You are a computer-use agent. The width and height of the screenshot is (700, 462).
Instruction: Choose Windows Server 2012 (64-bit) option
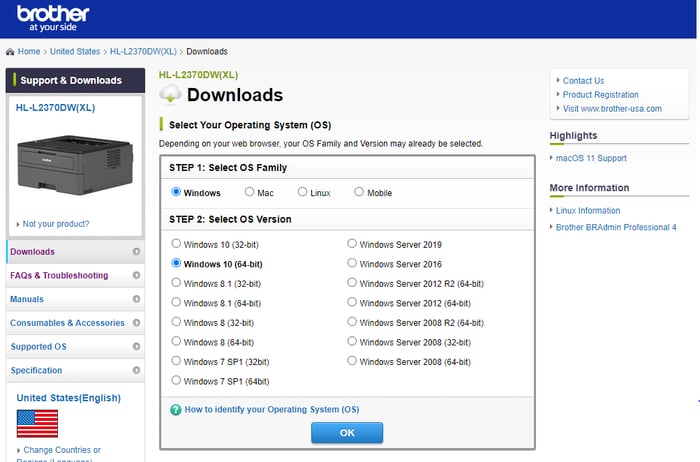(x=352, y=302)
